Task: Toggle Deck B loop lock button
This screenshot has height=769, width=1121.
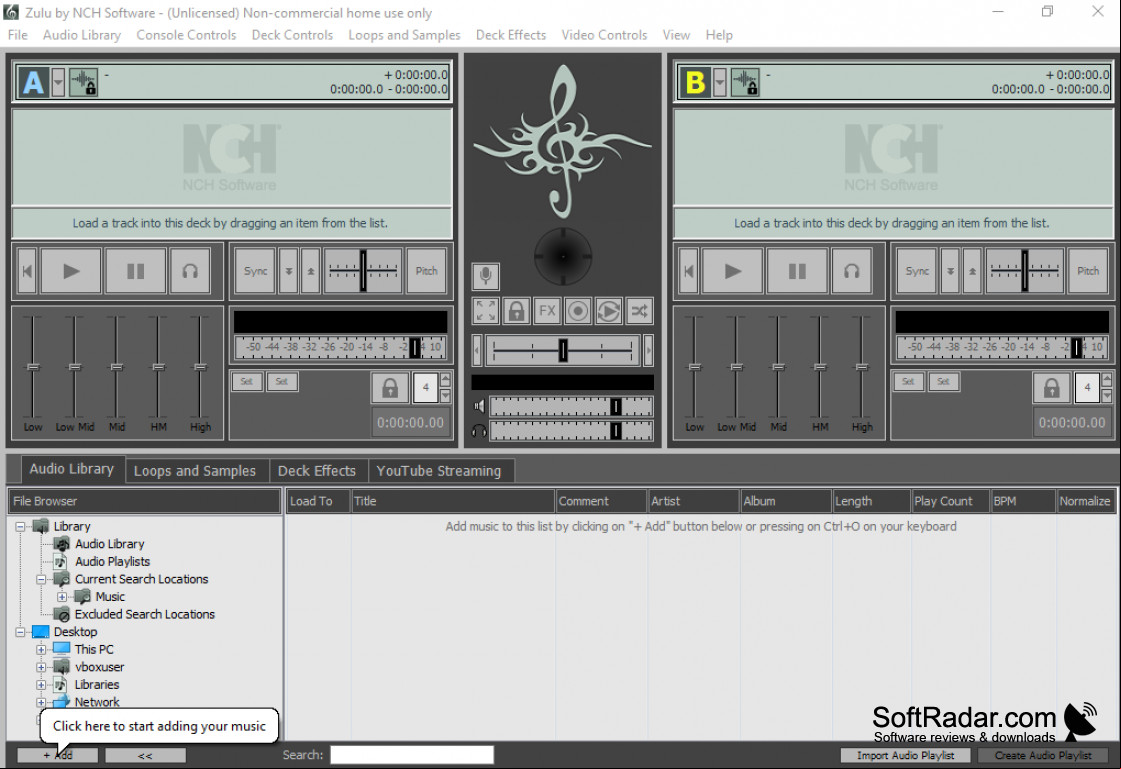Action: (1052, 388)
